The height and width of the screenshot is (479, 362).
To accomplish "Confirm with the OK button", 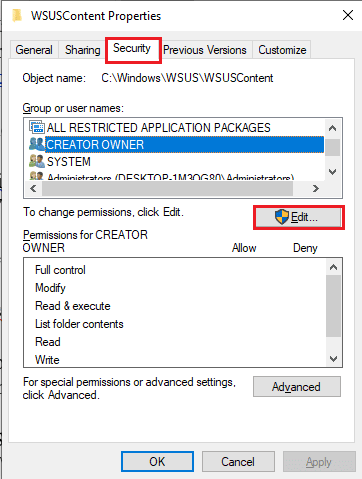I will tap(157, 462).
